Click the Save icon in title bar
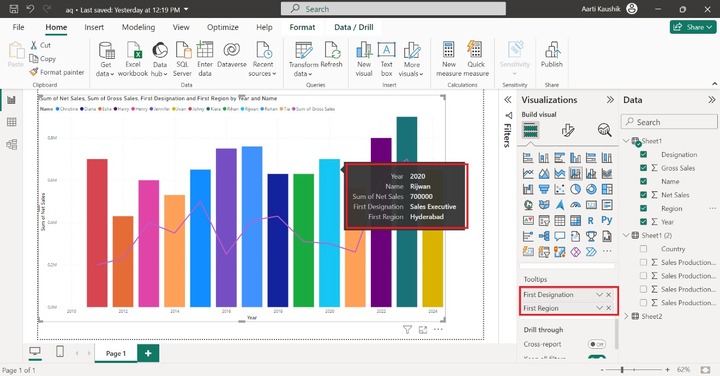This screenshot has width=720, height=376. (x=14, y=9)
